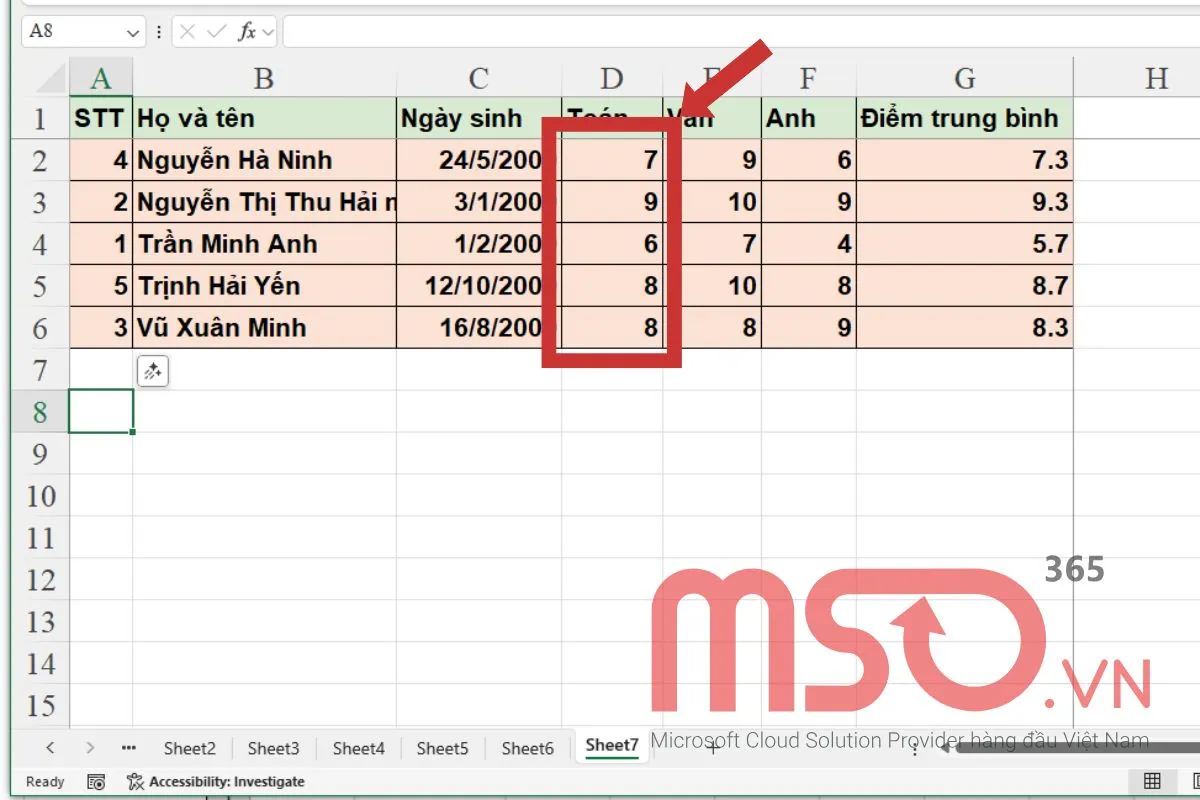Open the Sheet5 tab
This screenshot has width=1200, height=800.
(442, 748)
